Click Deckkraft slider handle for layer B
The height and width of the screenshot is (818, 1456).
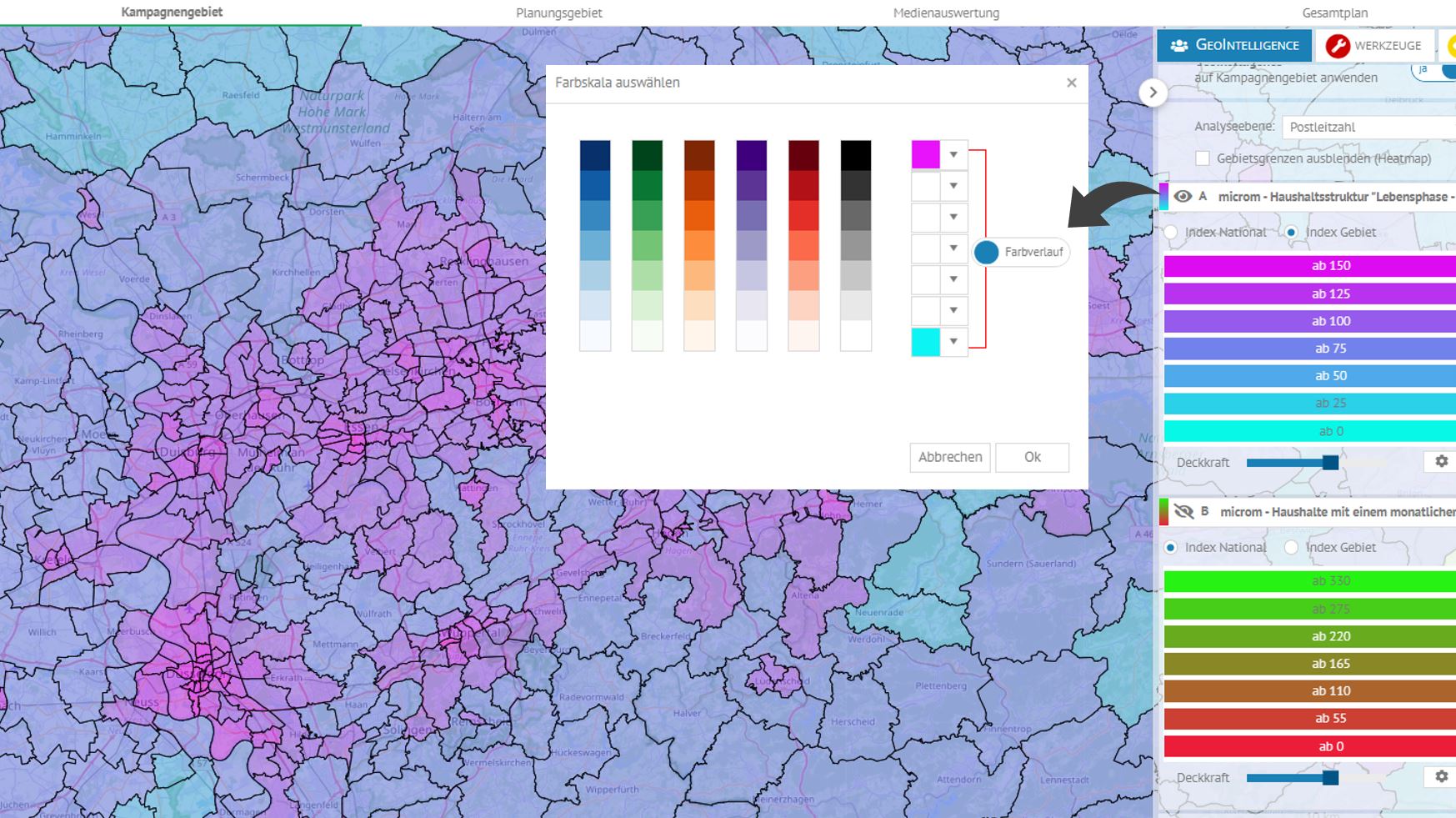point(1330,777)
